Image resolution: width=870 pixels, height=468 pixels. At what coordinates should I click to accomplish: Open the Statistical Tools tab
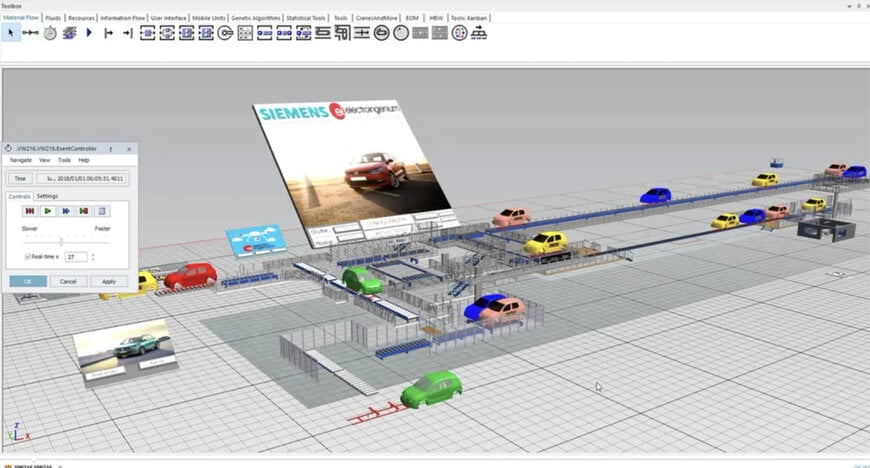coord(306,18)
